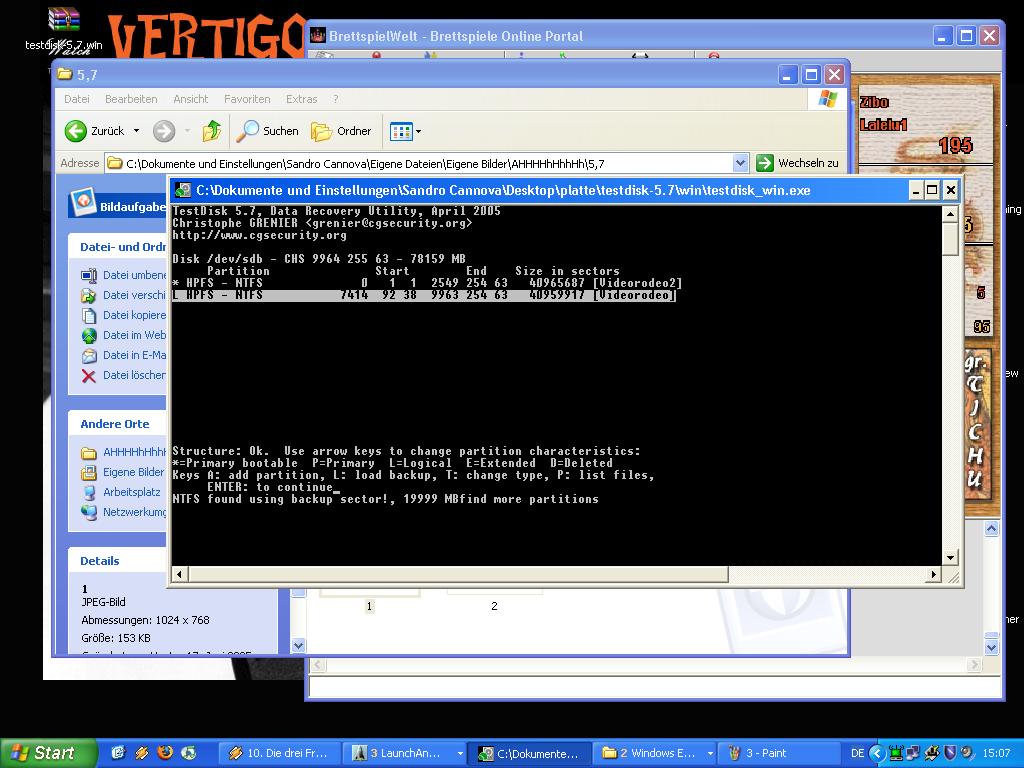Go up one folder level with the folder-up icon
Image resolution: width=1024 pixels, height=768 pixels.
tap(212, 131)
